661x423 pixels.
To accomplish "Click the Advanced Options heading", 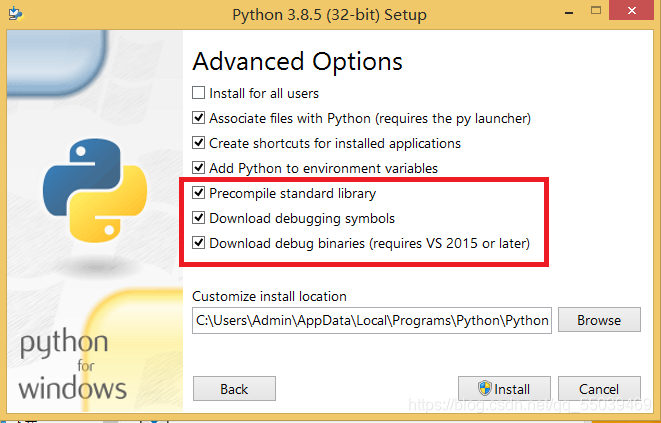I will [298, 62].
